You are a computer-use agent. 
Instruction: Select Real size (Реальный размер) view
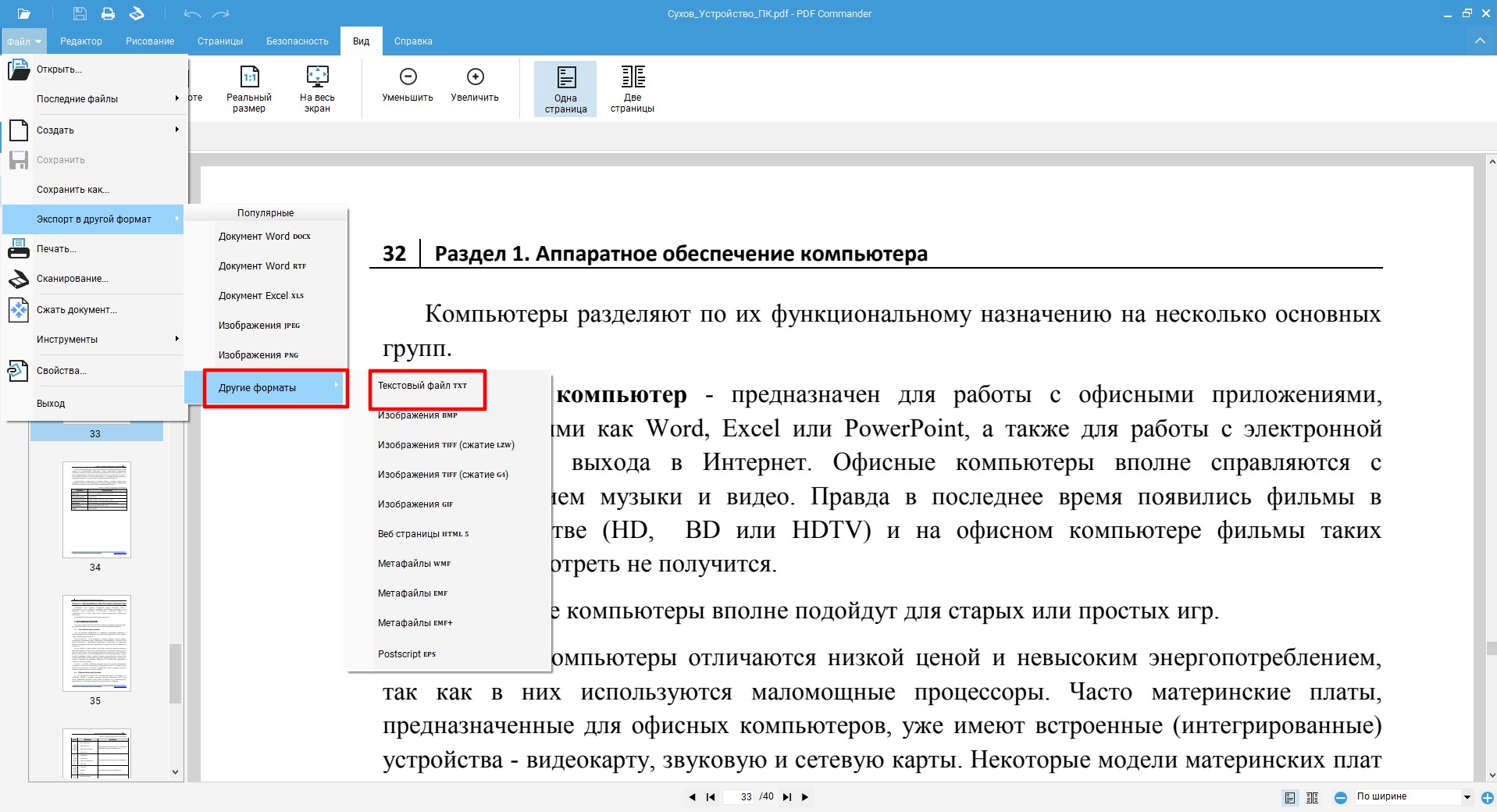click(x=249, y=89)
